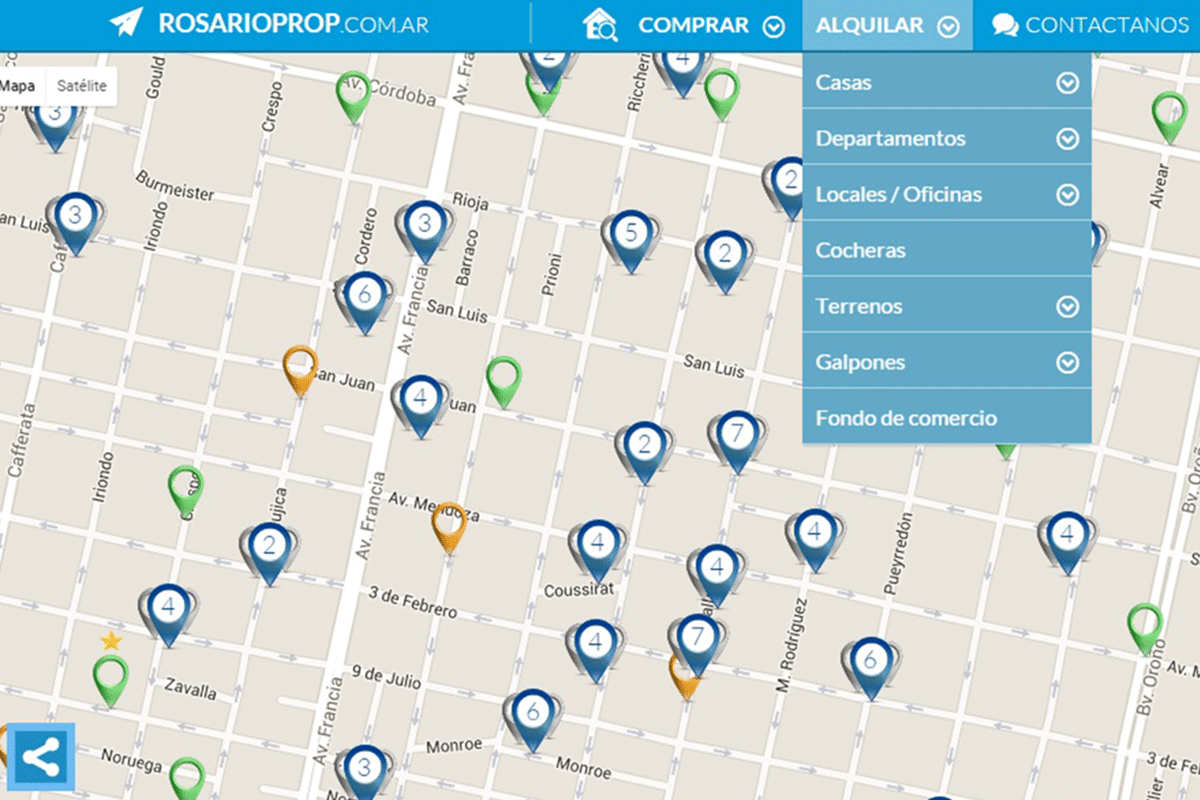
Task: Open the house search icon in header
Action: (600, 25)
